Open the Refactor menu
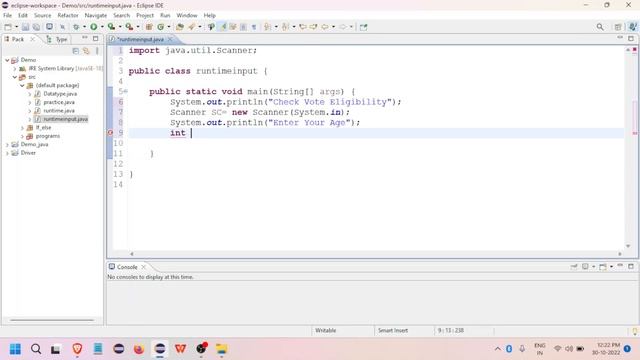Image resolution: width=640 pixels, height=360 pixels. (68, 15)
